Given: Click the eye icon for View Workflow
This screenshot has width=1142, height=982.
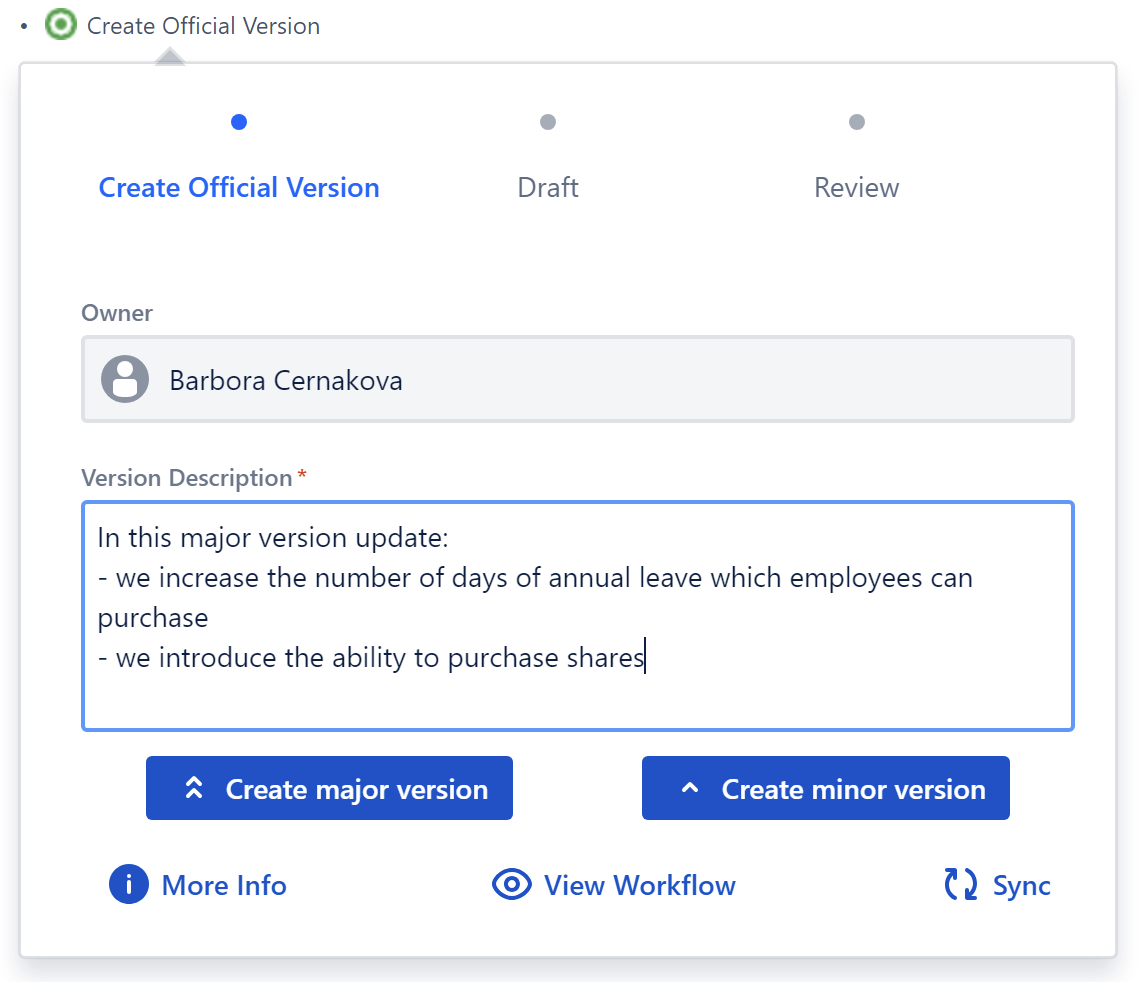Looking at the screenshot, I should [512, 885].
